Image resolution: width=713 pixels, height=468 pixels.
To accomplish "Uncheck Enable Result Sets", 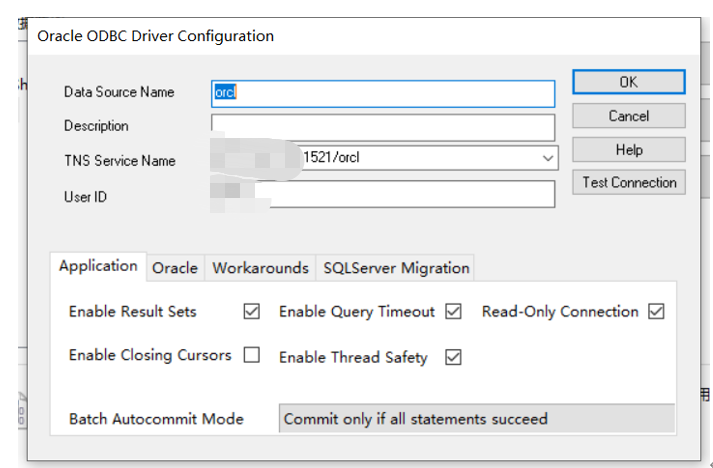I will [251, 312].
